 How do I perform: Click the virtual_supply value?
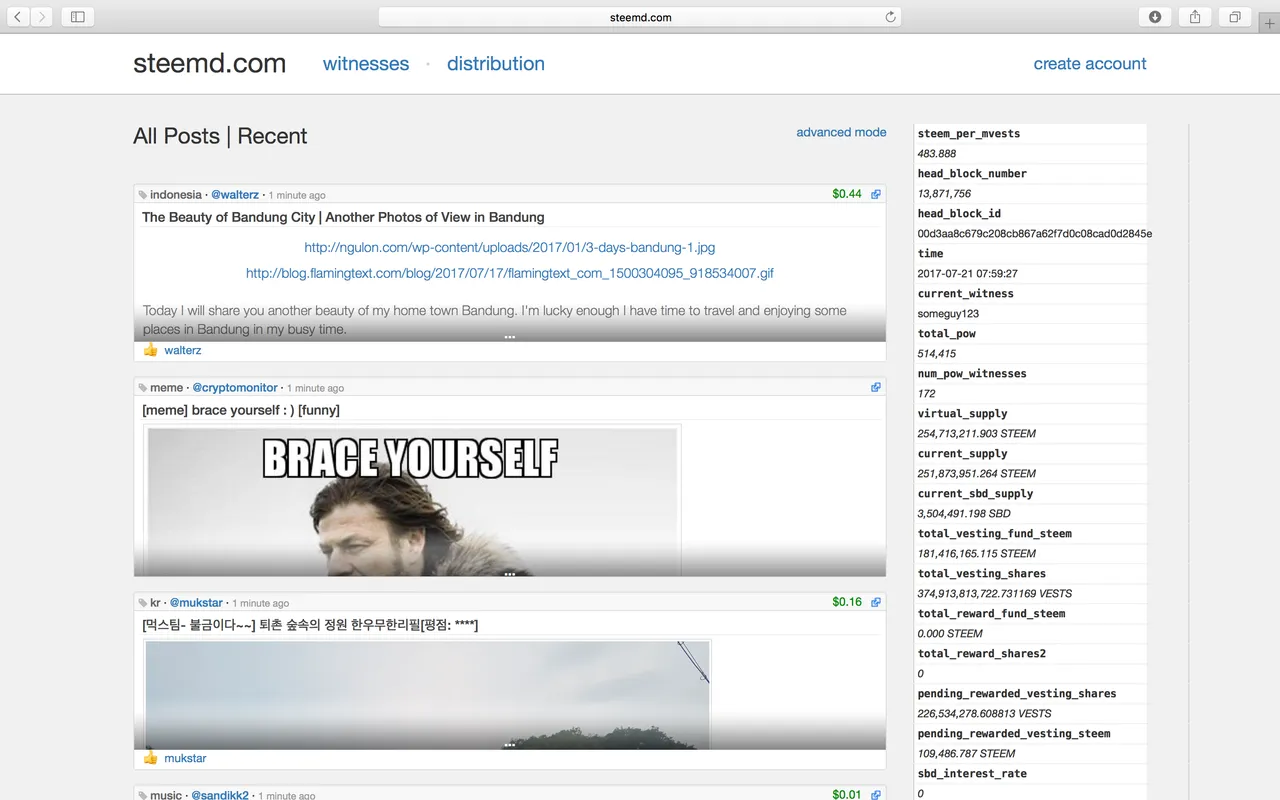coord(977,434)
